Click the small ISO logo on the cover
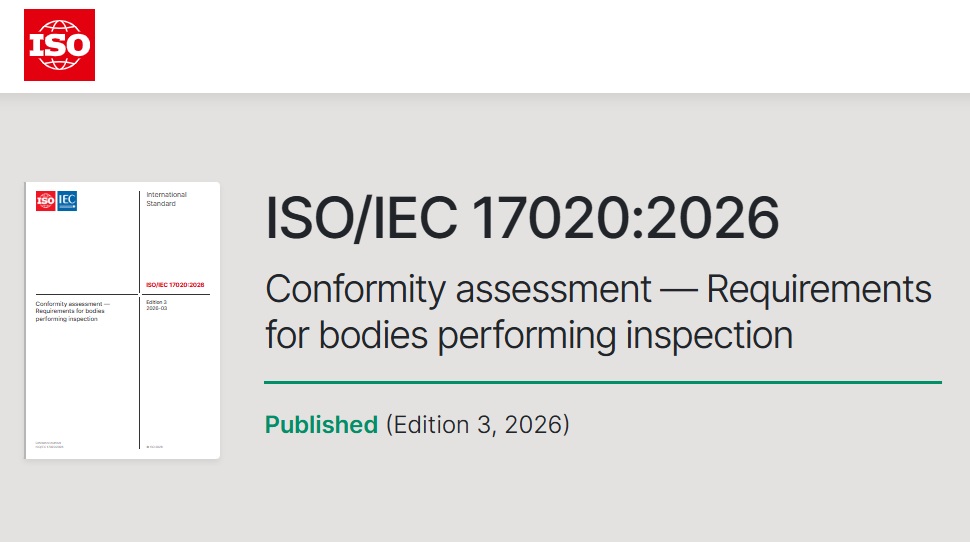970x542 pixels. coord(46,201)
